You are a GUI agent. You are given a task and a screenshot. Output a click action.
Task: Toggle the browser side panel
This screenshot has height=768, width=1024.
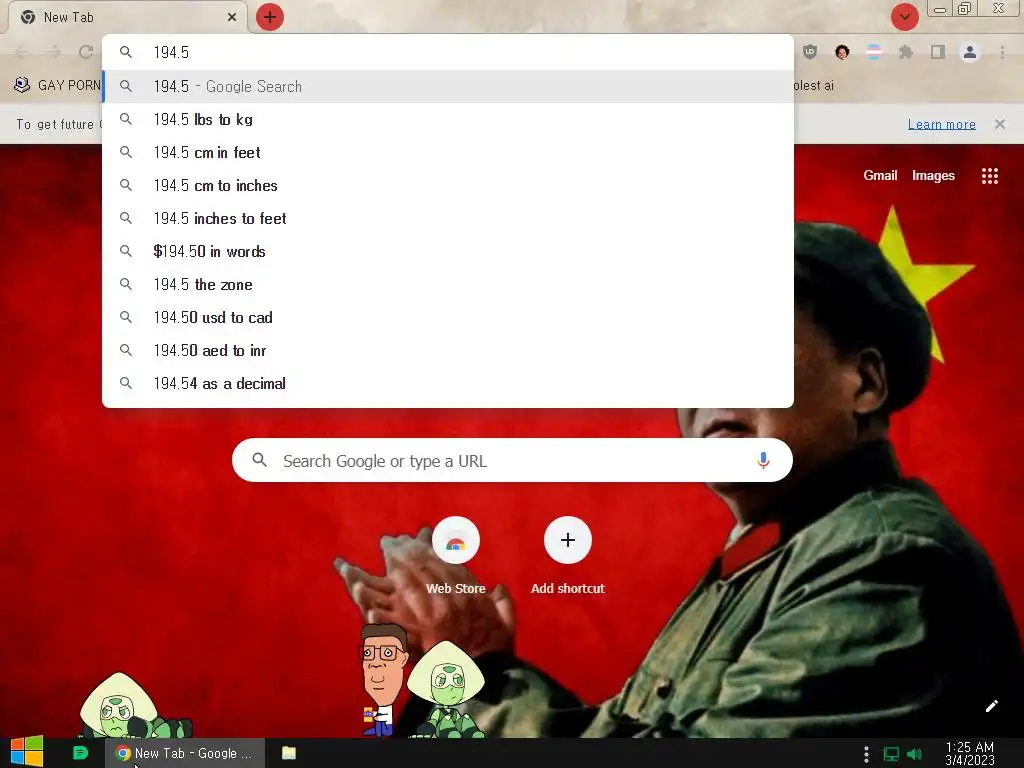937,52
